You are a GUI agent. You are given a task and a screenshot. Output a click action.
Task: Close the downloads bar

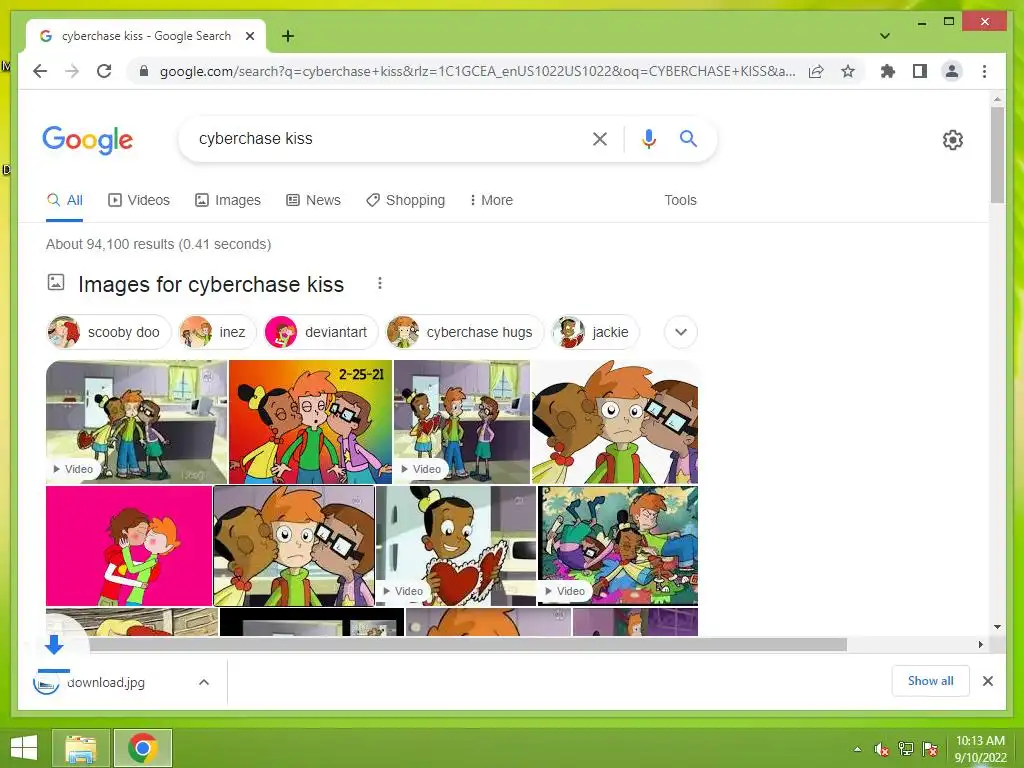coord(988,681)
